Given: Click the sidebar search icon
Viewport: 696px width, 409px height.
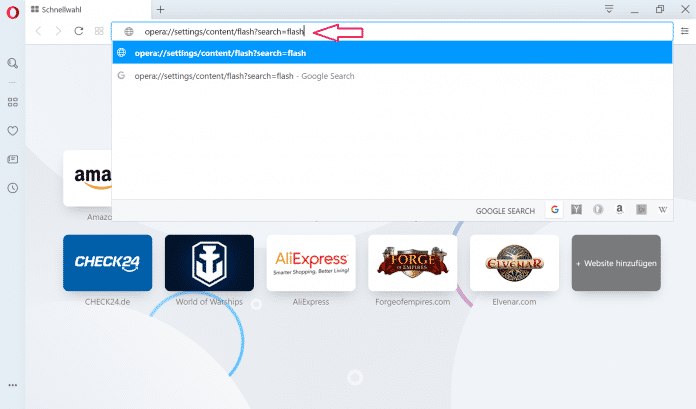Looking at the screenshot, I should pyautogui.click(x=13, y=63).
